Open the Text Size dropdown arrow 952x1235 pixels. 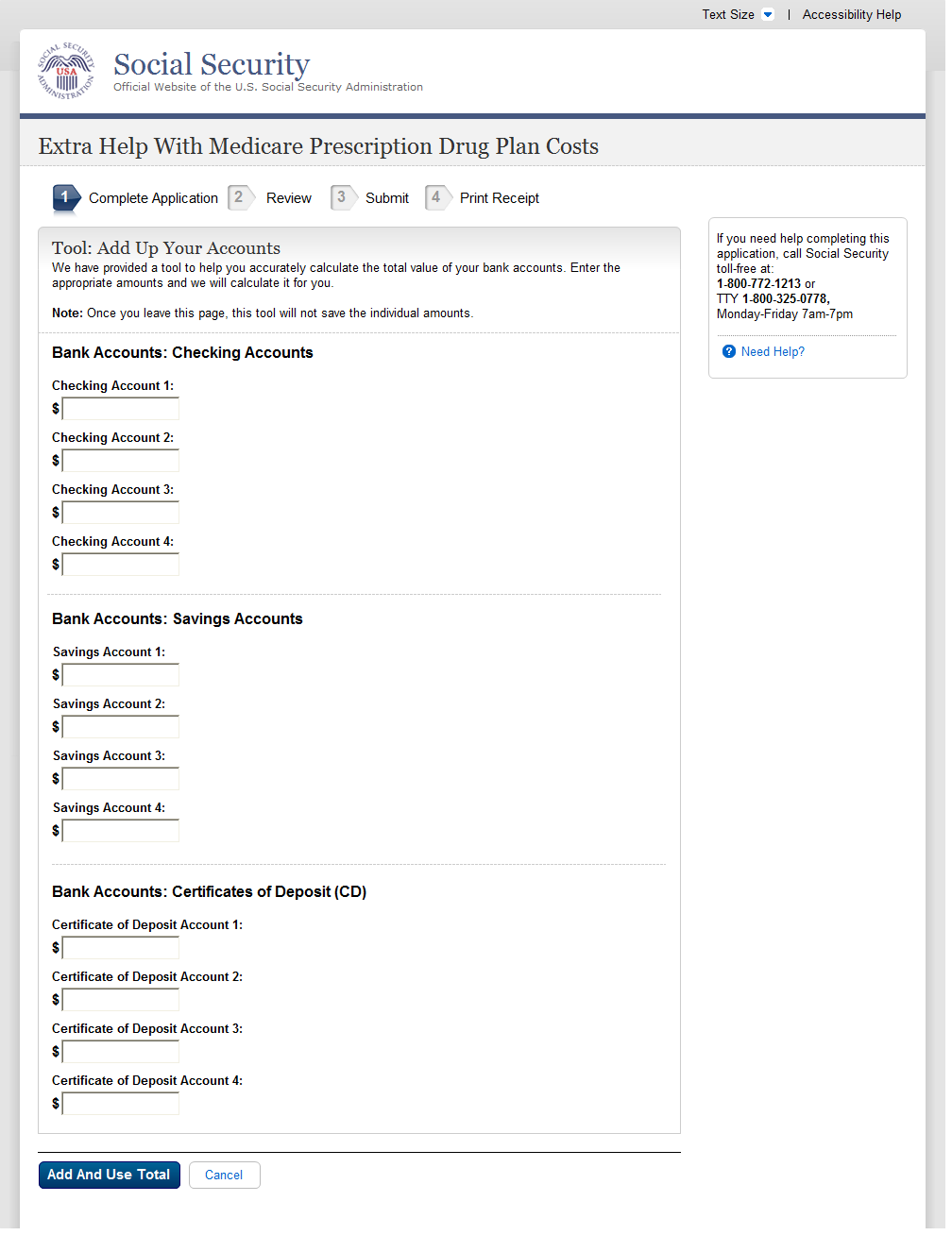(768, 14)
